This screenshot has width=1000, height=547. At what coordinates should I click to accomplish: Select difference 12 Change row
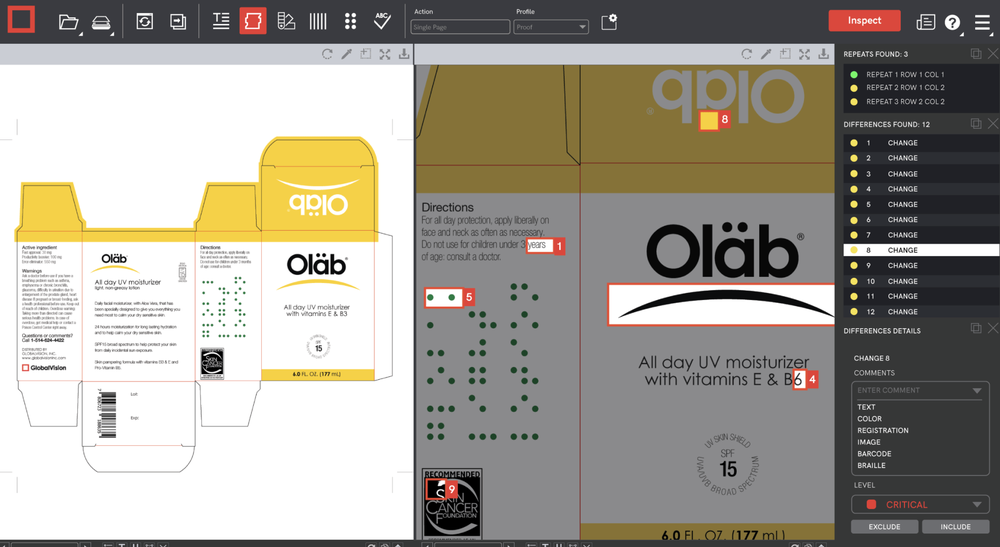point(921,312)
